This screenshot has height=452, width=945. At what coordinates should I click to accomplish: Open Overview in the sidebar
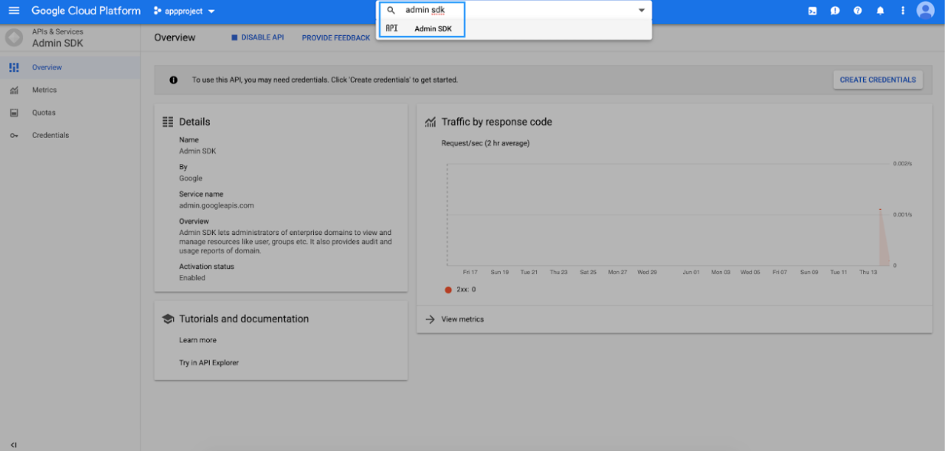click(x=70, y=67)
